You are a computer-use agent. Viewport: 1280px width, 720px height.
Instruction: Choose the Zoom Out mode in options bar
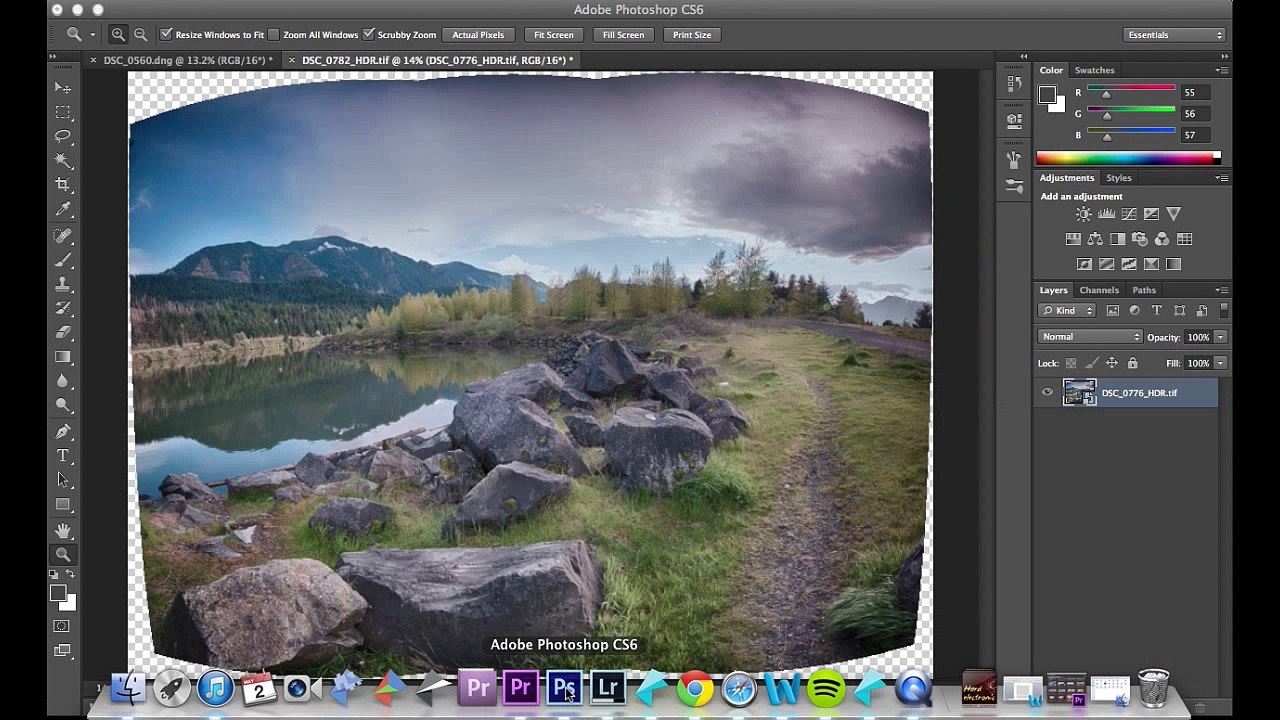tap(141, 35)
